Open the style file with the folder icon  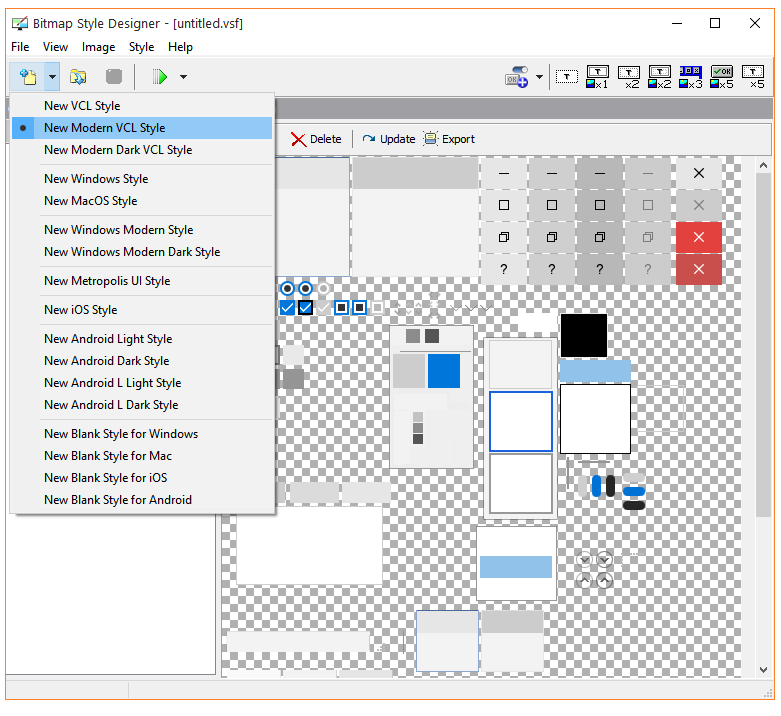click(78, 77)
